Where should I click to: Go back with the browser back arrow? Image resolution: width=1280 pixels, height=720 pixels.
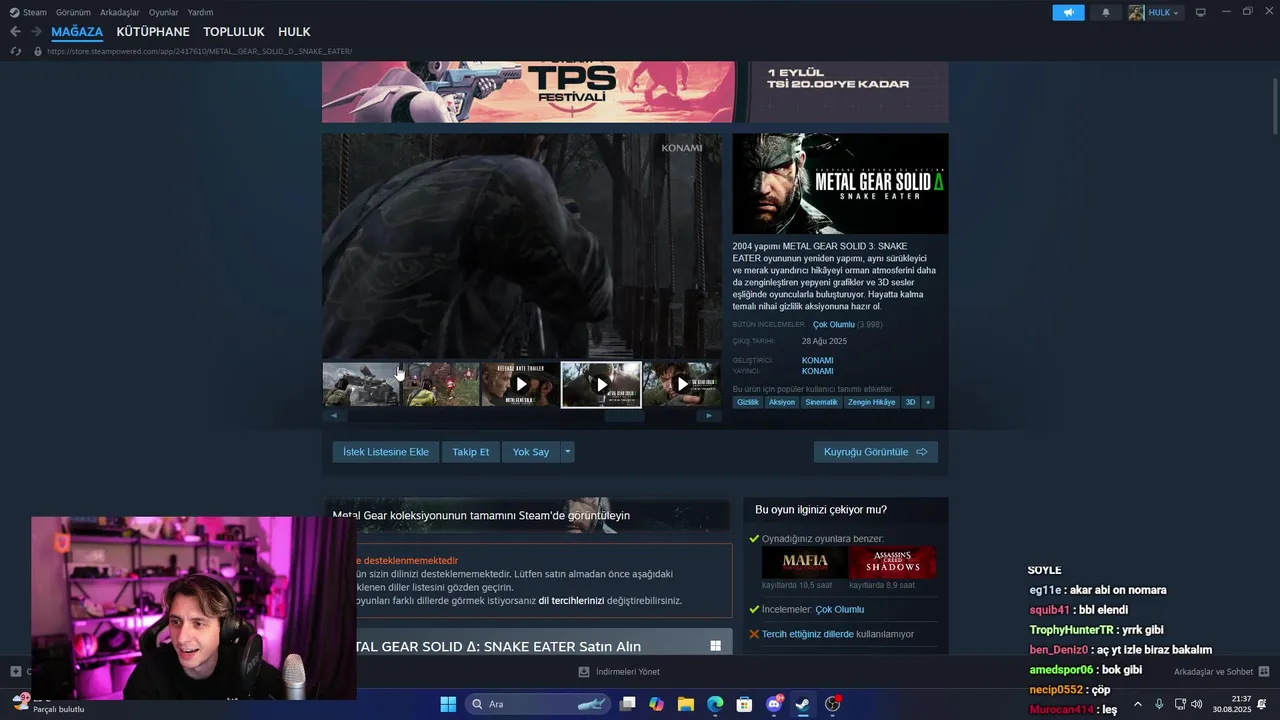(x=15, y=32)
